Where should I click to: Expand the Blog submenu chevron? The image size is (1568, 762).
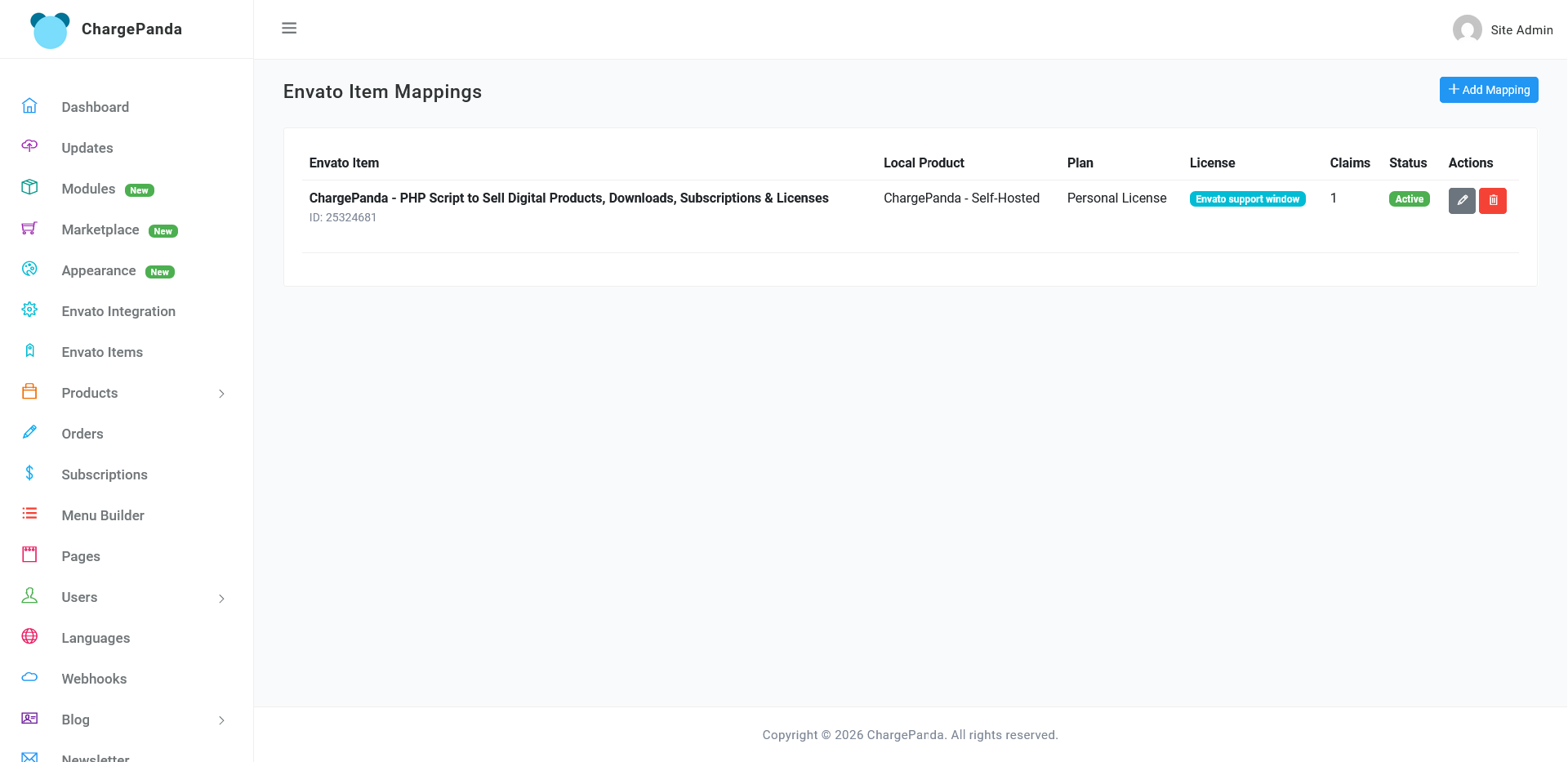click(x=221, y=720)
